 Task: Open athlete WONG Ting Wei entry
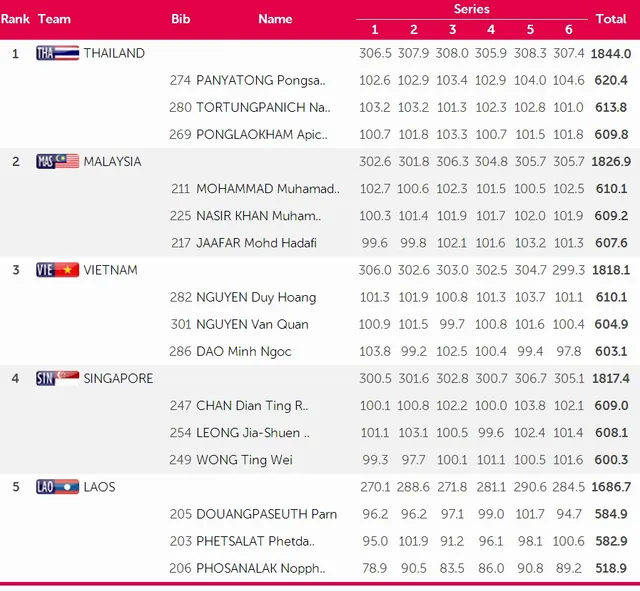[x=244, y=460]
